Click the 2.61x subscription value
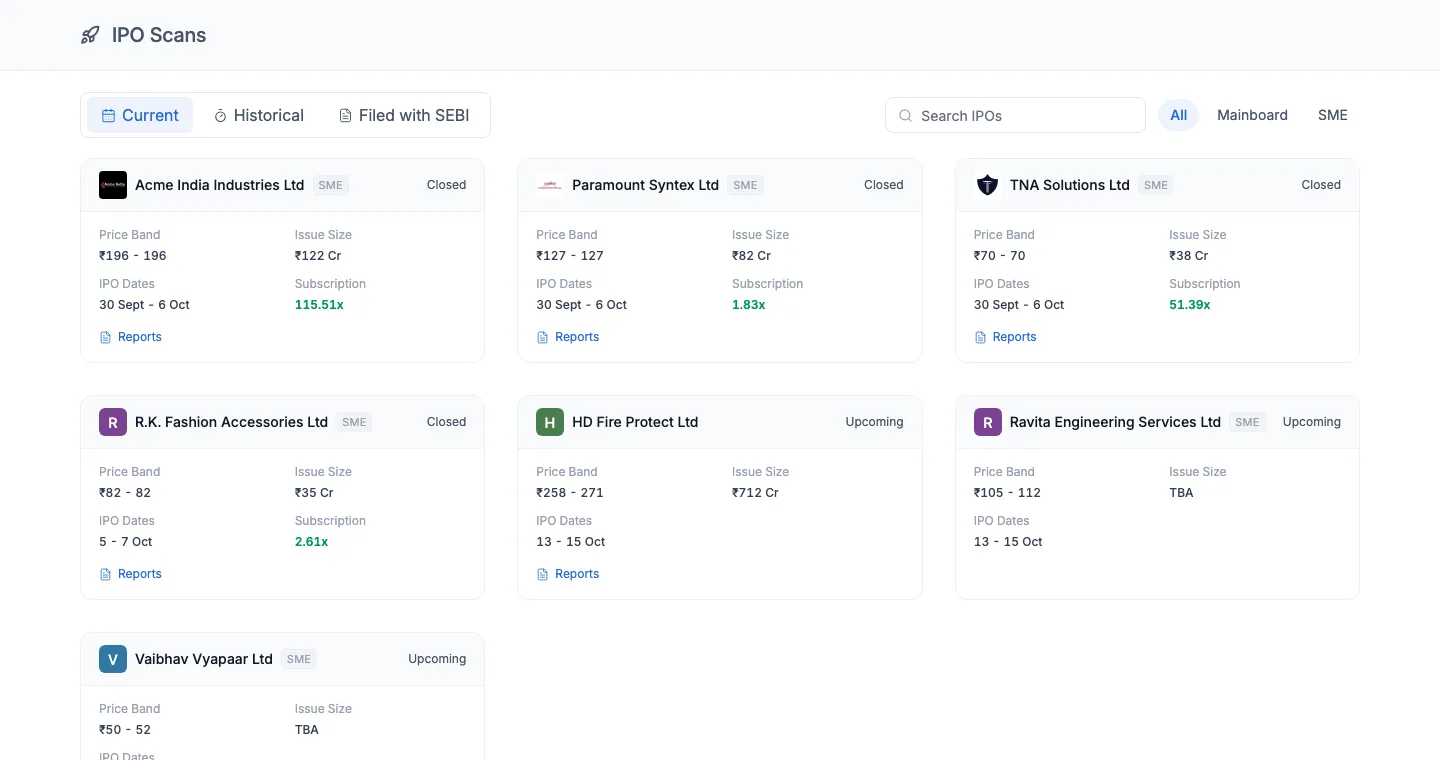This screenshot has height=760, width=1440. pos(312,542)
